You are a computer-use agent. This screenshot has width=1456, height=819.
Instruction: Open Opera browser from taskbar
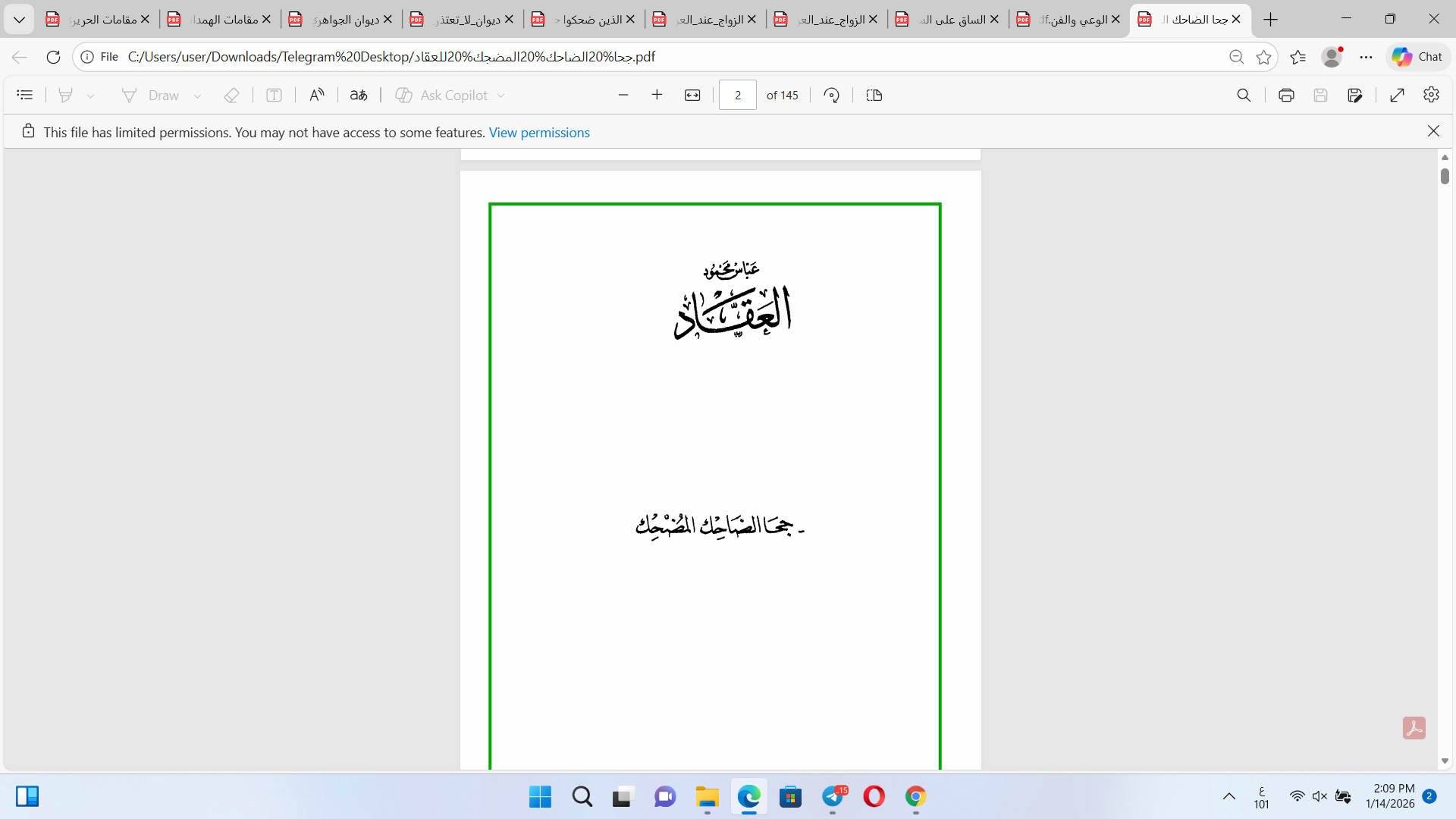[874, 796]
